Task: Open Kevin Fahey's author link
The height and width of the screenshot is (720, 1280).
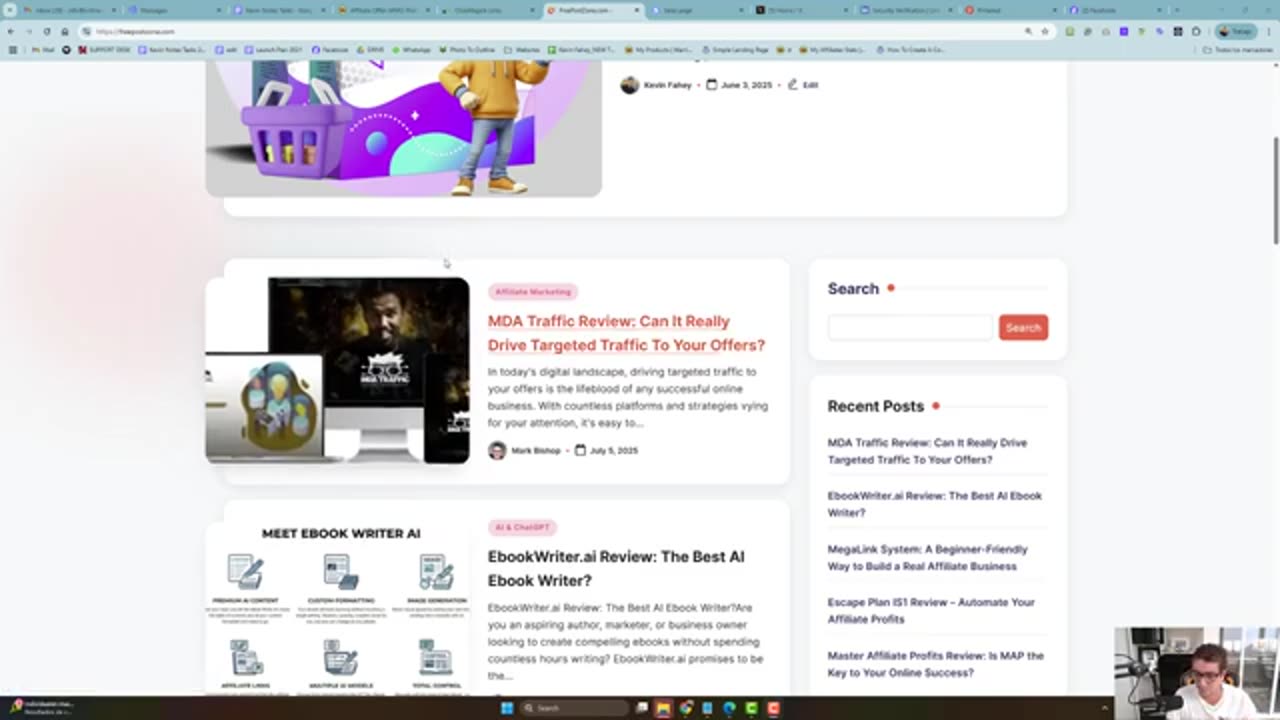Action: pyautogui.click(x=668, y=85)
